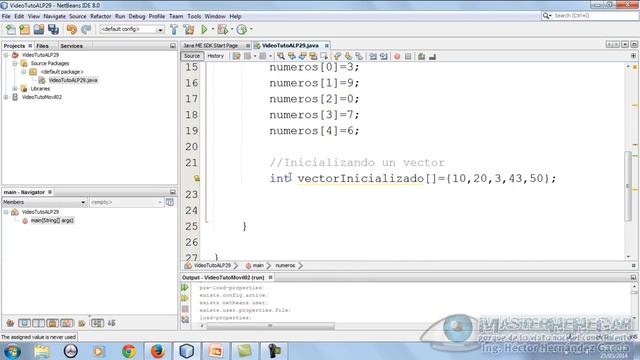
Task: Click the Shift Line Right editor icon
Action: [x=383, y=56]
